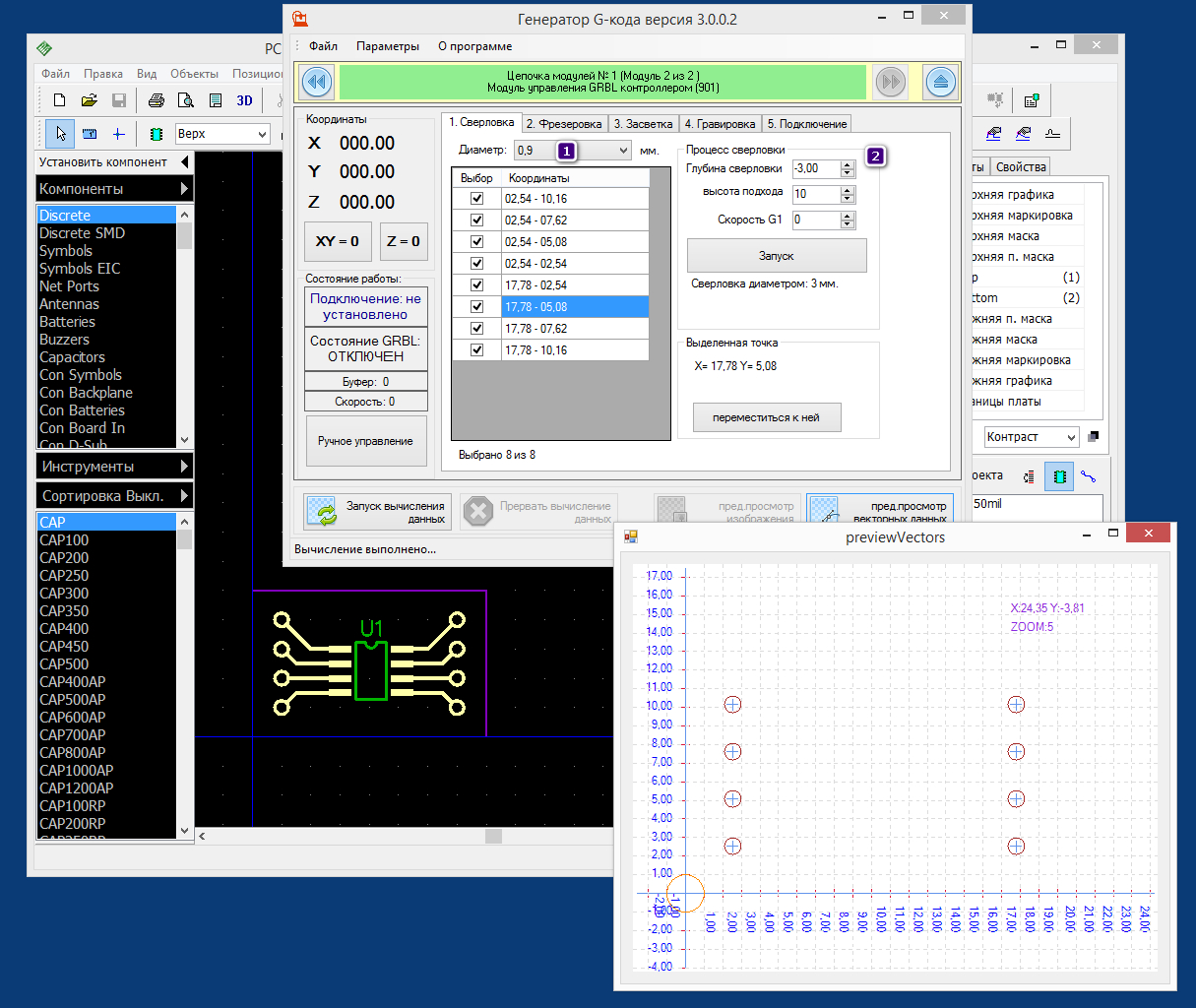
Task: Open the drill diameter dropdown
Action: [623, 151]
